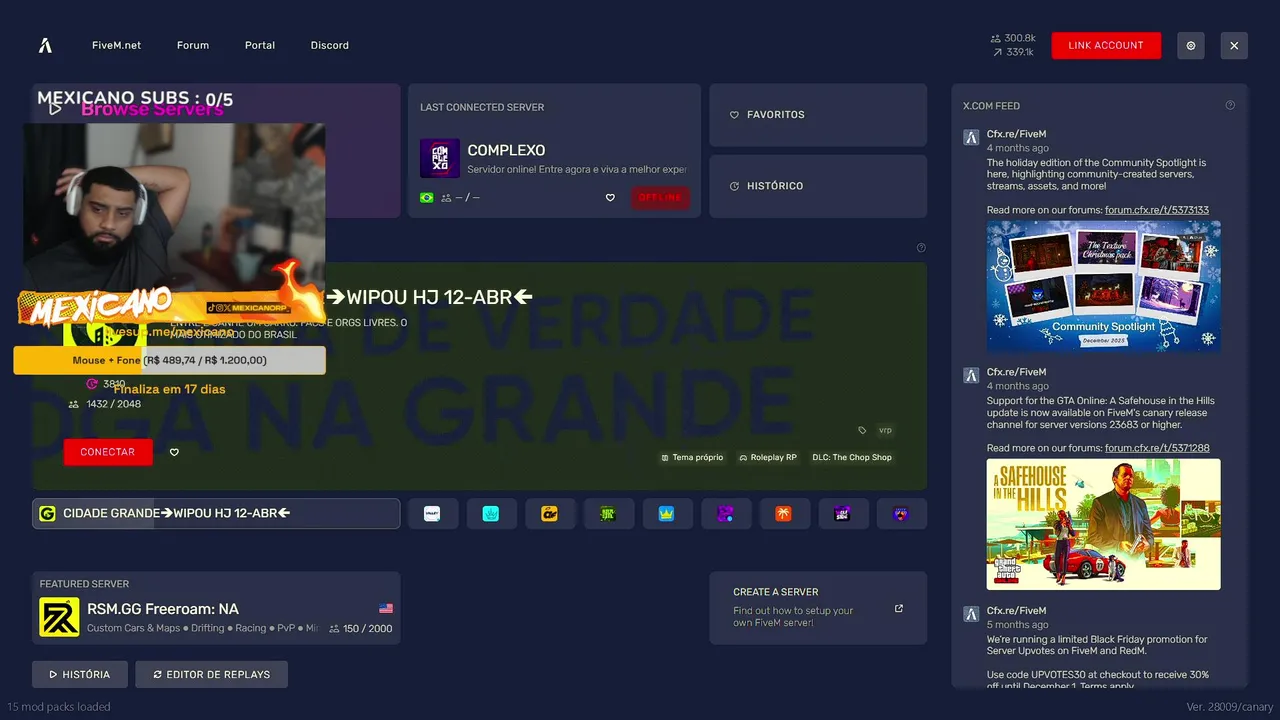Viewport: 1280px width, 720px height.
Task: Favorite the promoted server heart next to Conectar
Action: [174, 452]
